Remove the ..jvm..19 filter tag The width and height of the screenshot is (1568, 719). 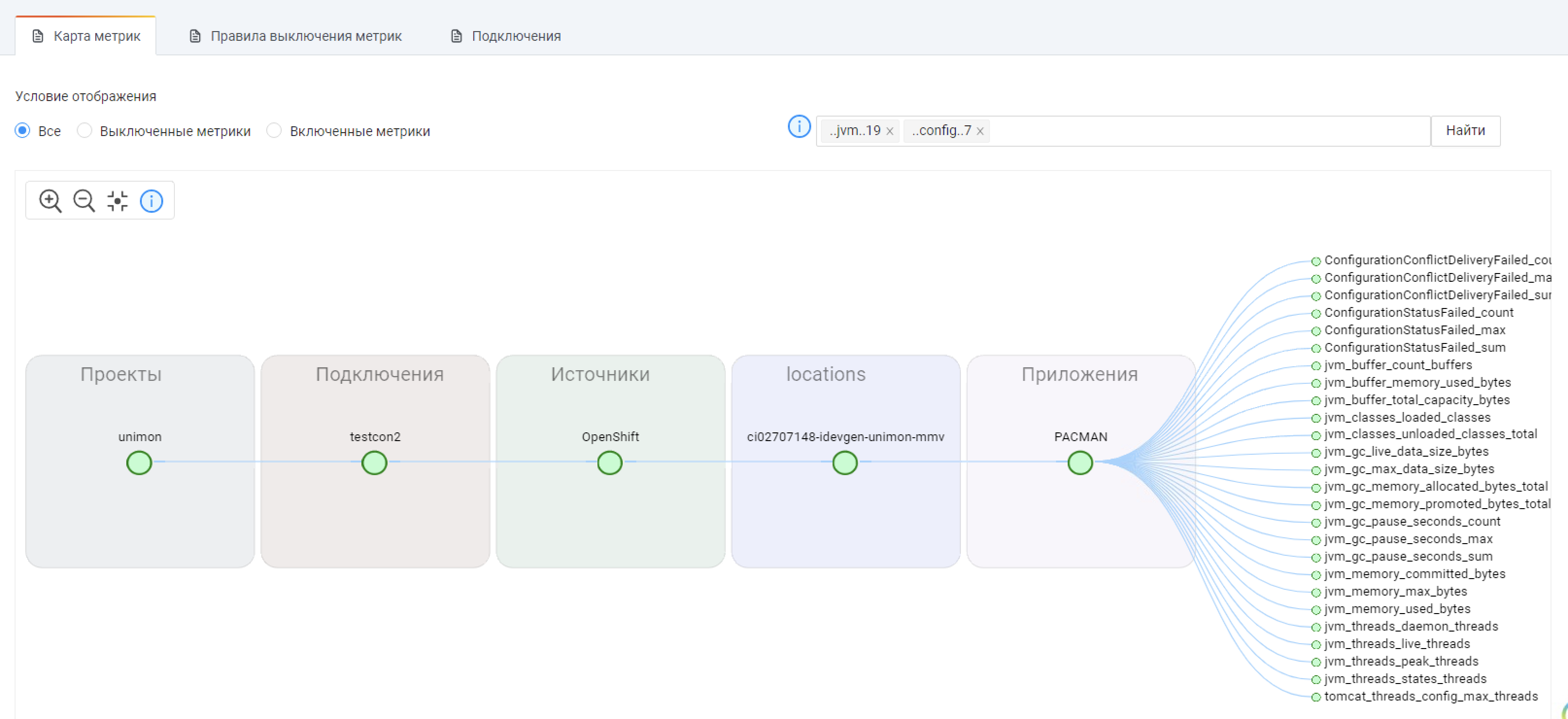coord(890,132)
